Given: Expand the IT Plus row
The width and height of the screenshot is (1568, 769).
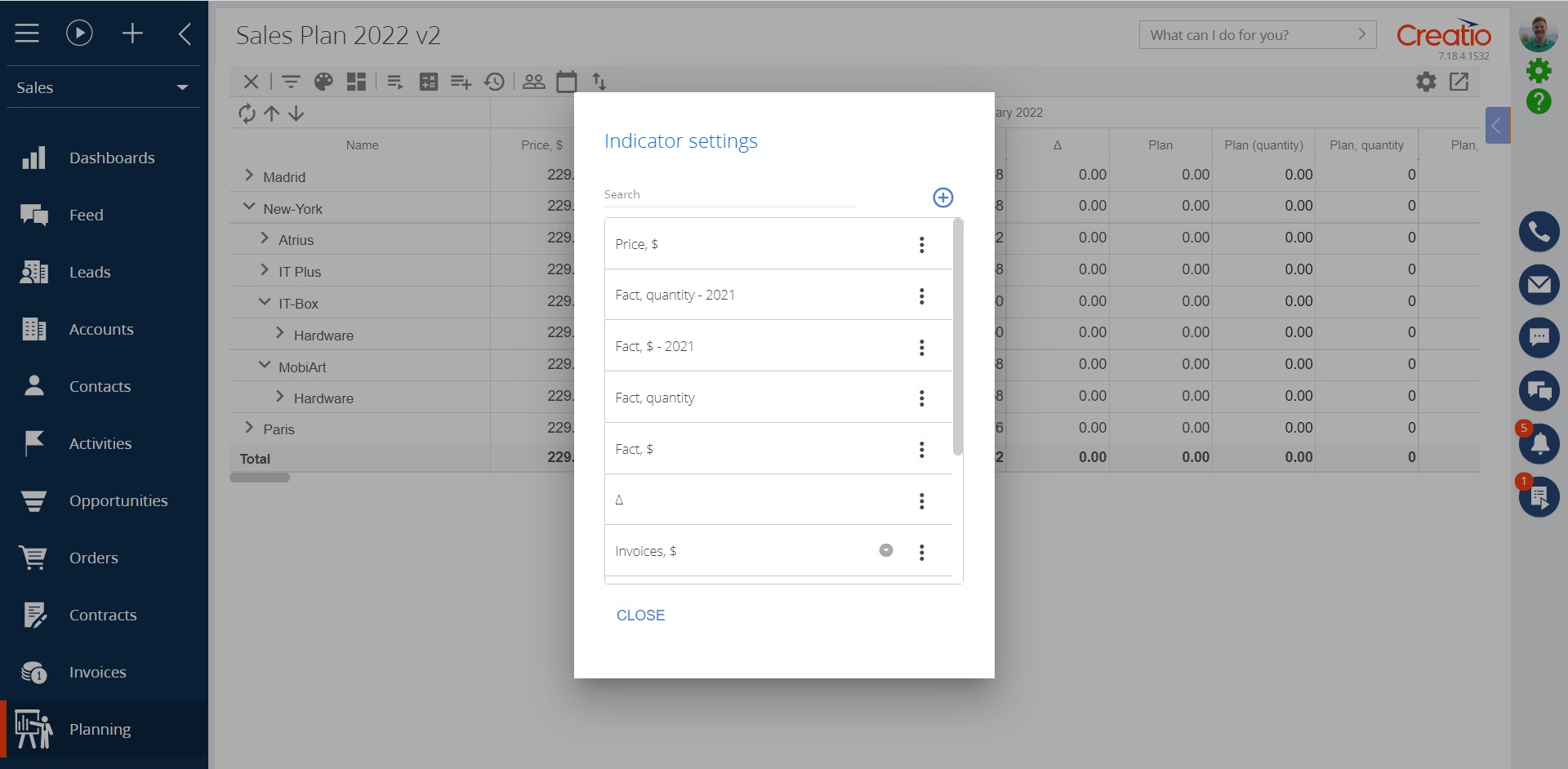Looking at the screenshot, I should (264, 269).
